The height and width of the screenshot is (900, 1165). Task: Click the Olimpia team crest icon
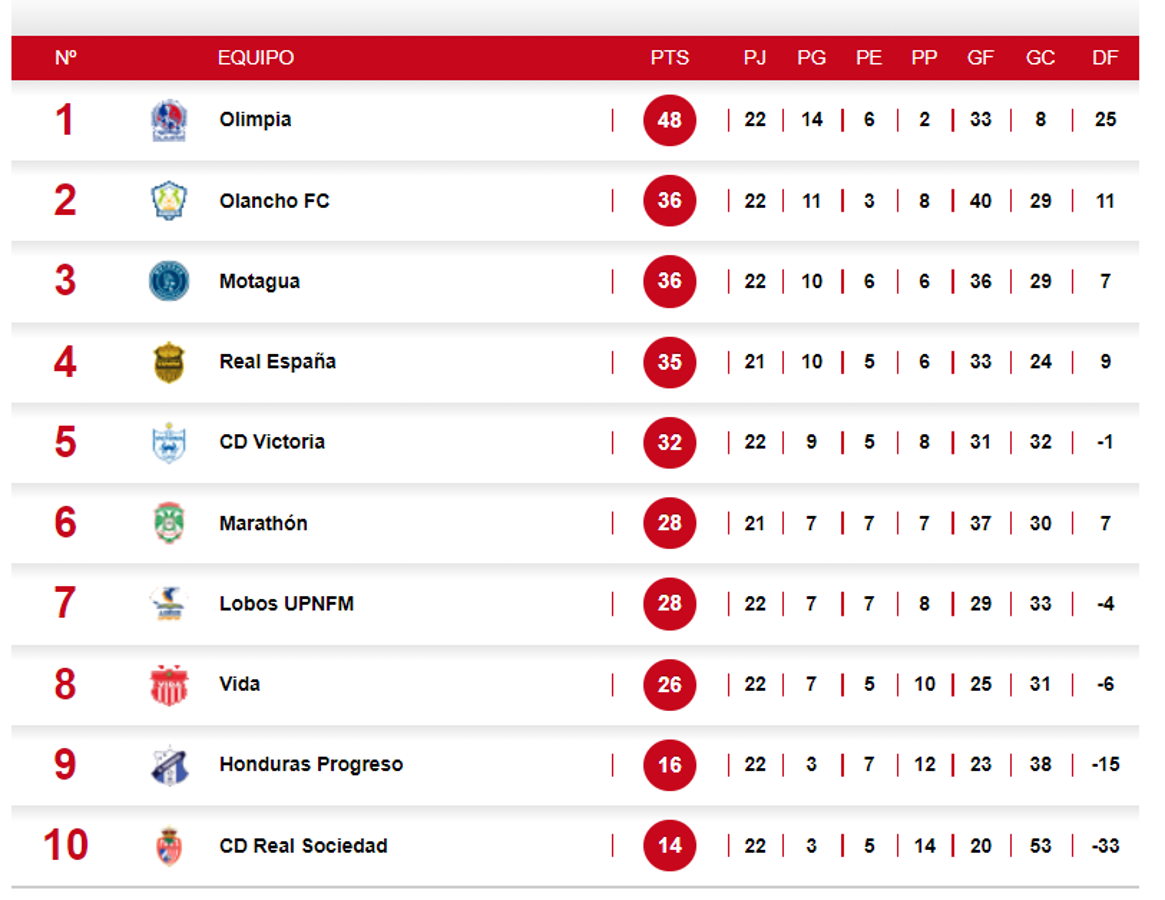[x=168, y=121]
